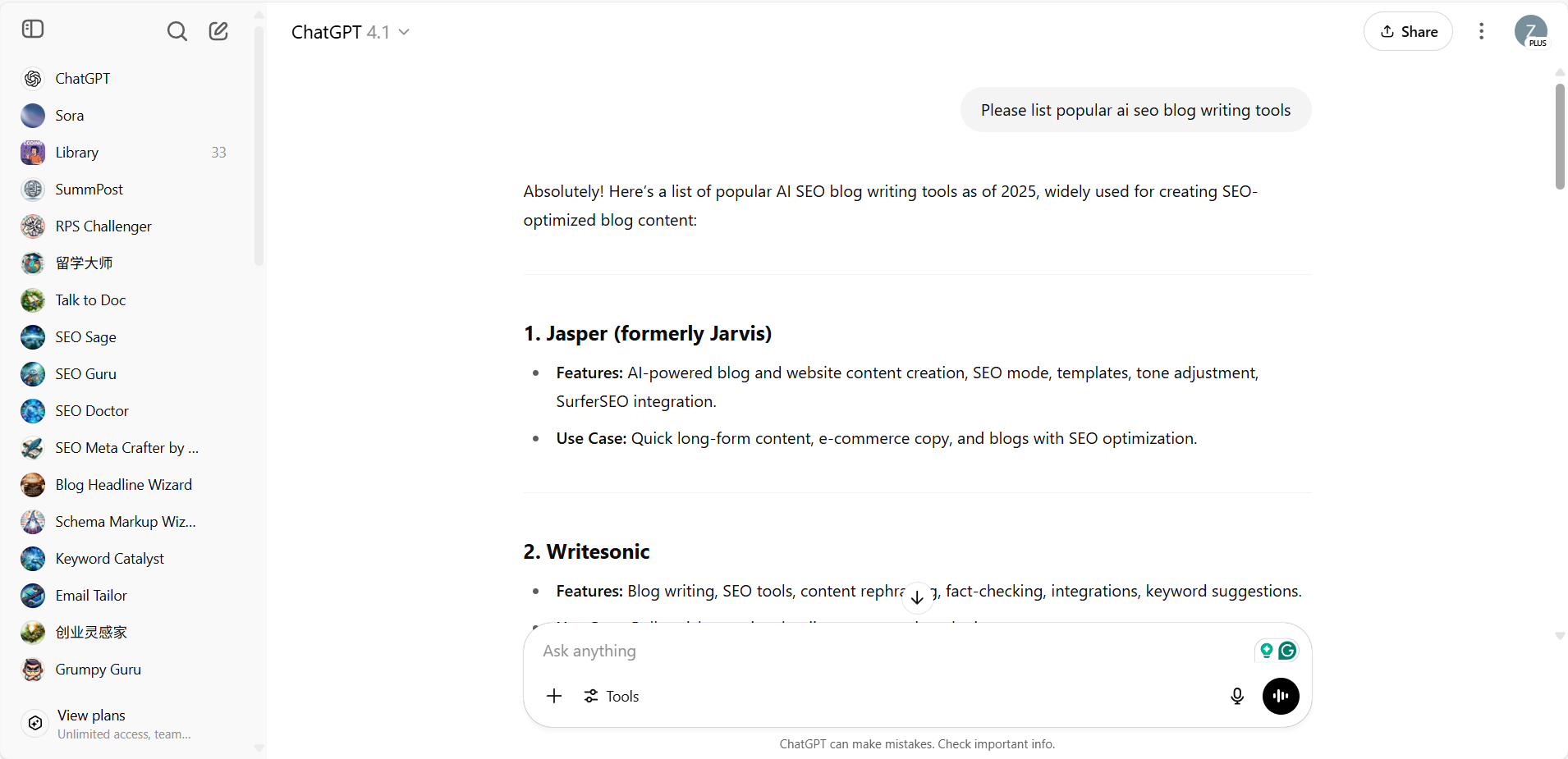
Task: Select the Sora label in sidebar
Action: (x=70, y=116)
